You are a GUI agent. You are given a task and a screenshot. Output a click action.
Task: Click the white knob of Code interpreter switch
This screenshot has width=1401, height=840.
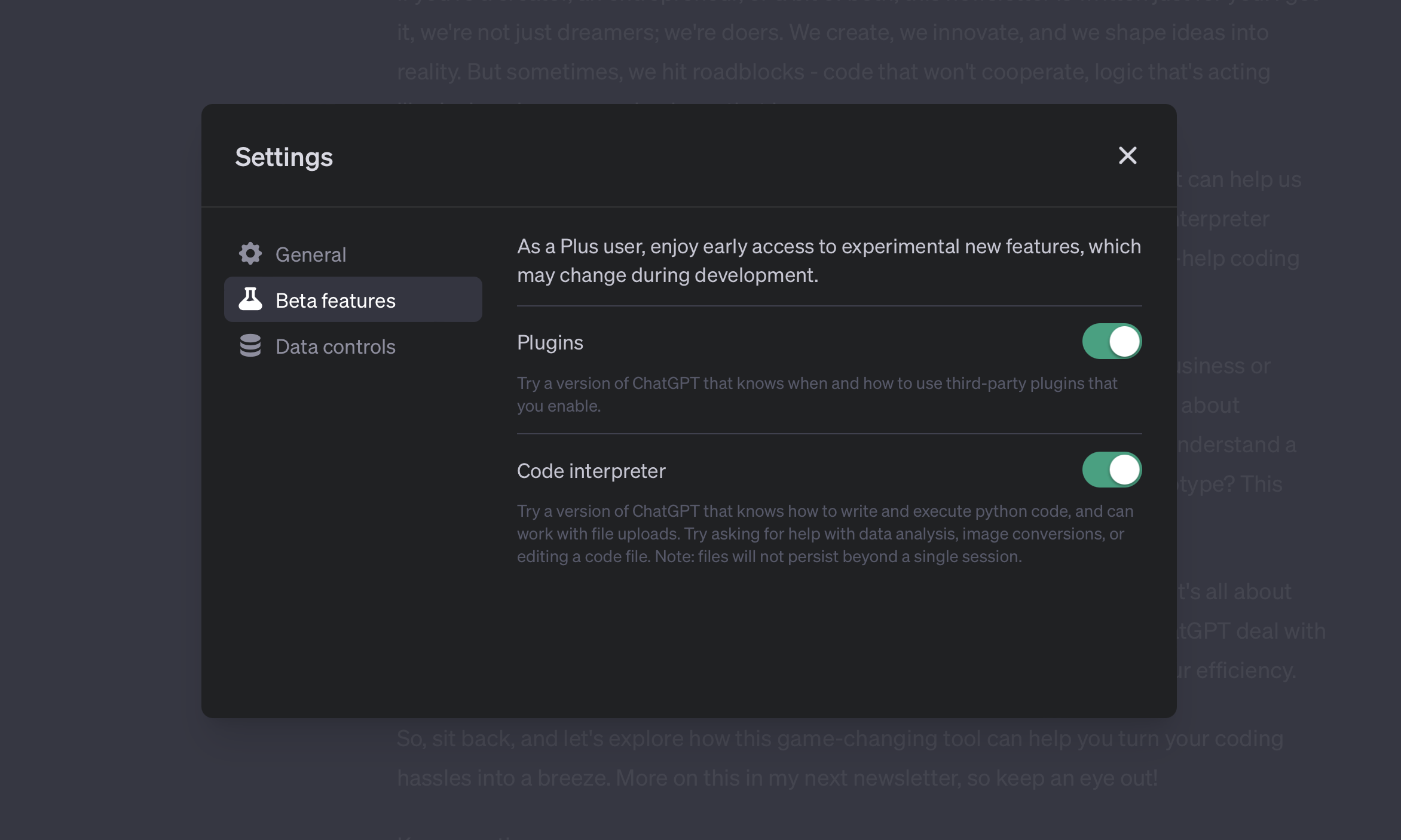tap(1124, 470)
